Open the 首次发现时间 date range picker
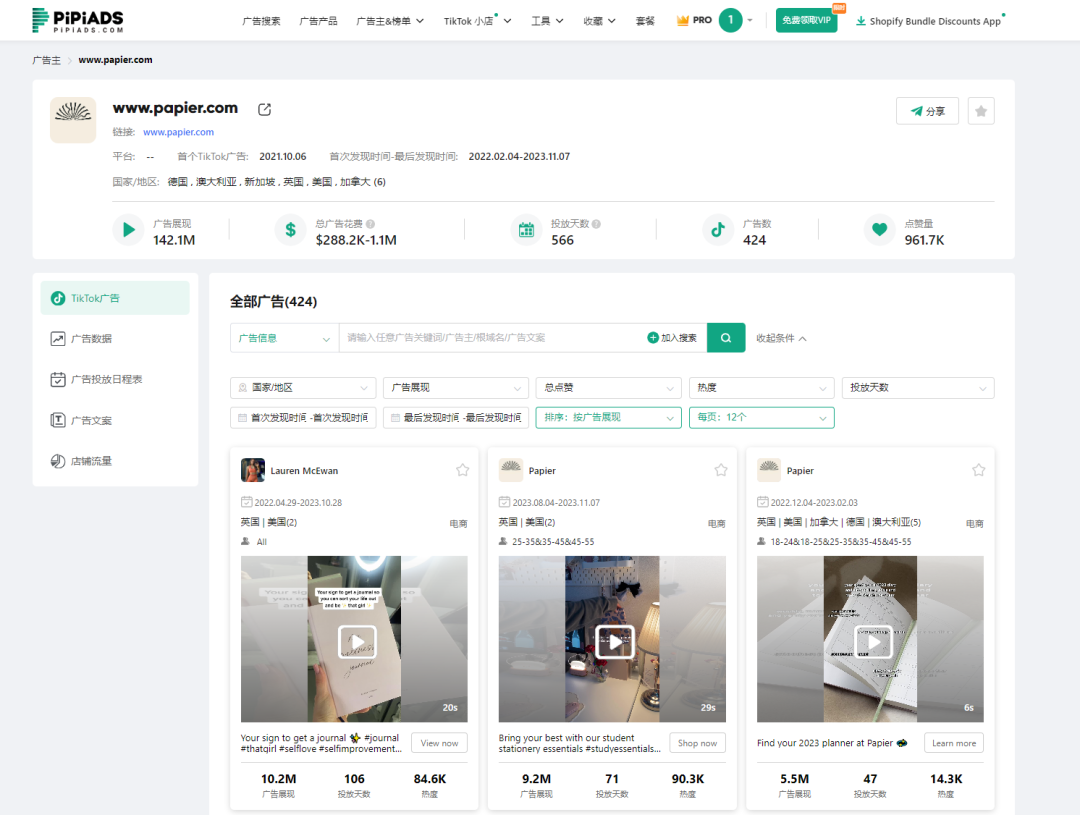The image size is (1080, 815). pos(303,417)
